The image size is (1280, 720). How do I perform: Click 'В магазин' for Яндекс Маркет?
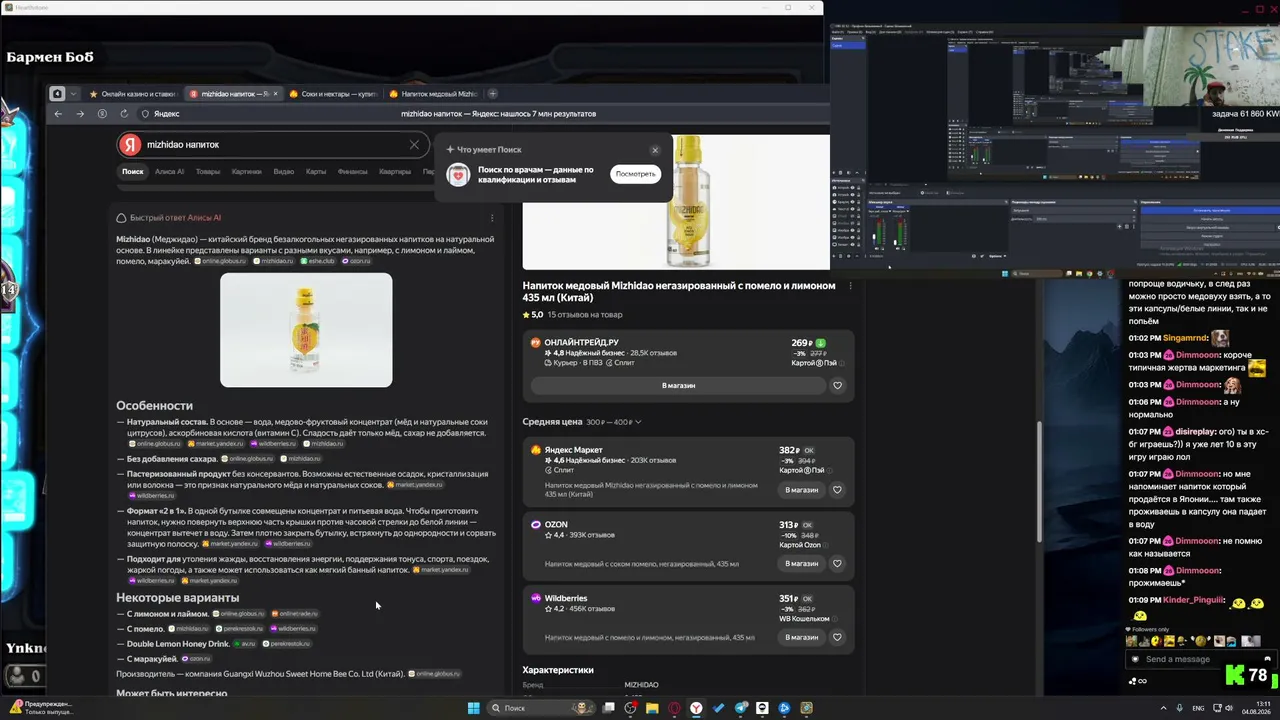(802, 490)
